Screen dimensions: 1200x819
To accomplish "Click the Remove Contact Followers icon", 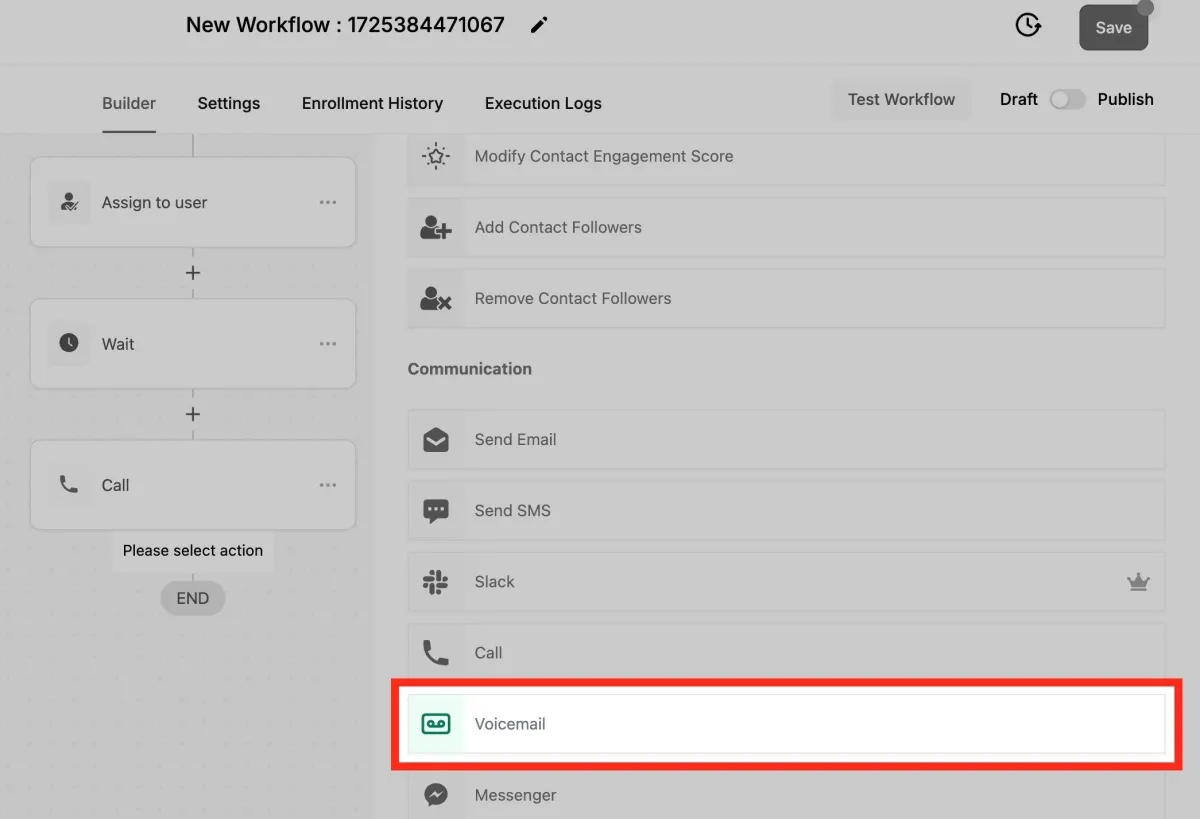I will point(436,299).
